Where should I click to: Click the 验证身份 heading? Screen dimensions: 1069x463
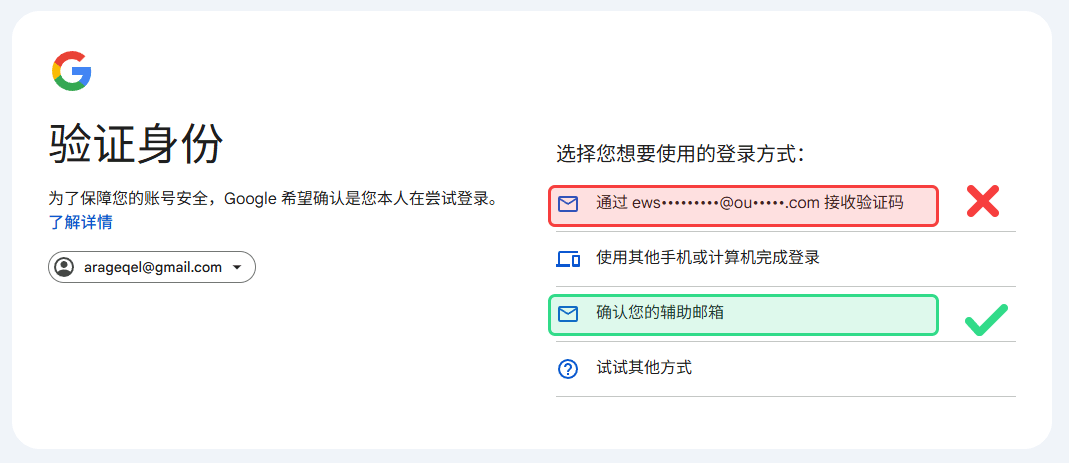click(135, 146)
